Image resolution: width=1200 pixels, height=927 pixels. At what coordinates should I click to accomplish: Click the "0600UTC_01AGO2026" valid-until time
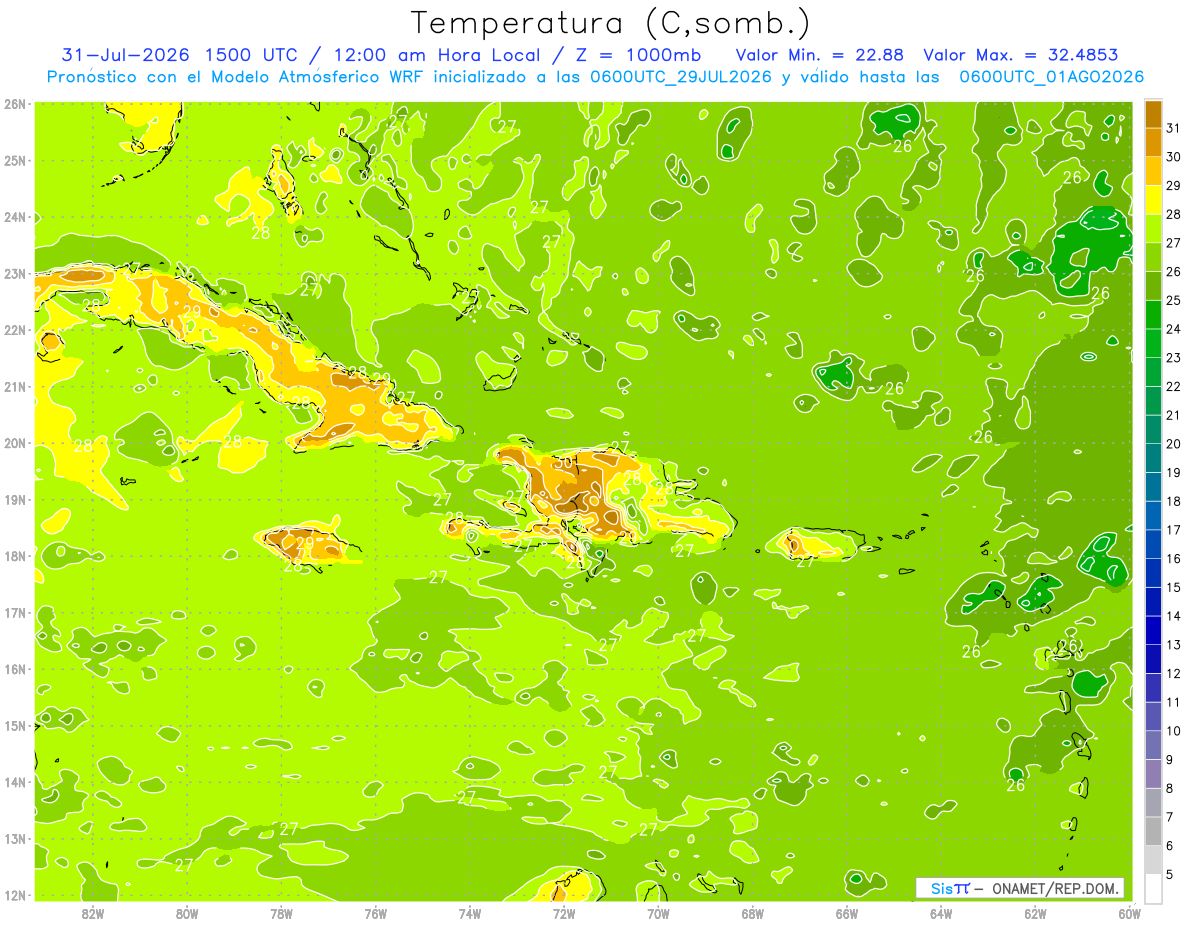(x=1051, y=77)
